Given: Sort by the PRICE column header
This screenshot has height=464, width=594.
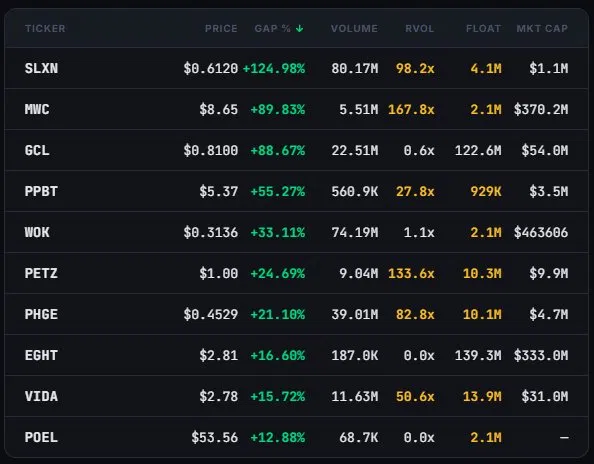Looking at the screenshot, I should [221, 28].
